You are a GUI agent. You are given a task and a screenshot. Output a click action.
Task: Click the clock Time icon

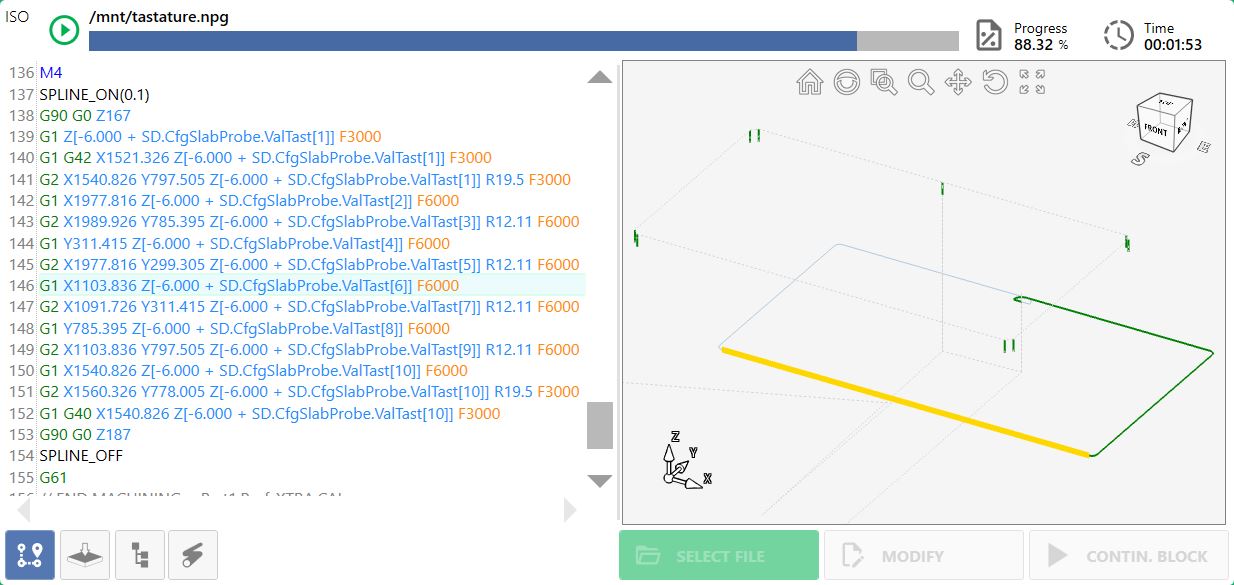point(1119,35)
